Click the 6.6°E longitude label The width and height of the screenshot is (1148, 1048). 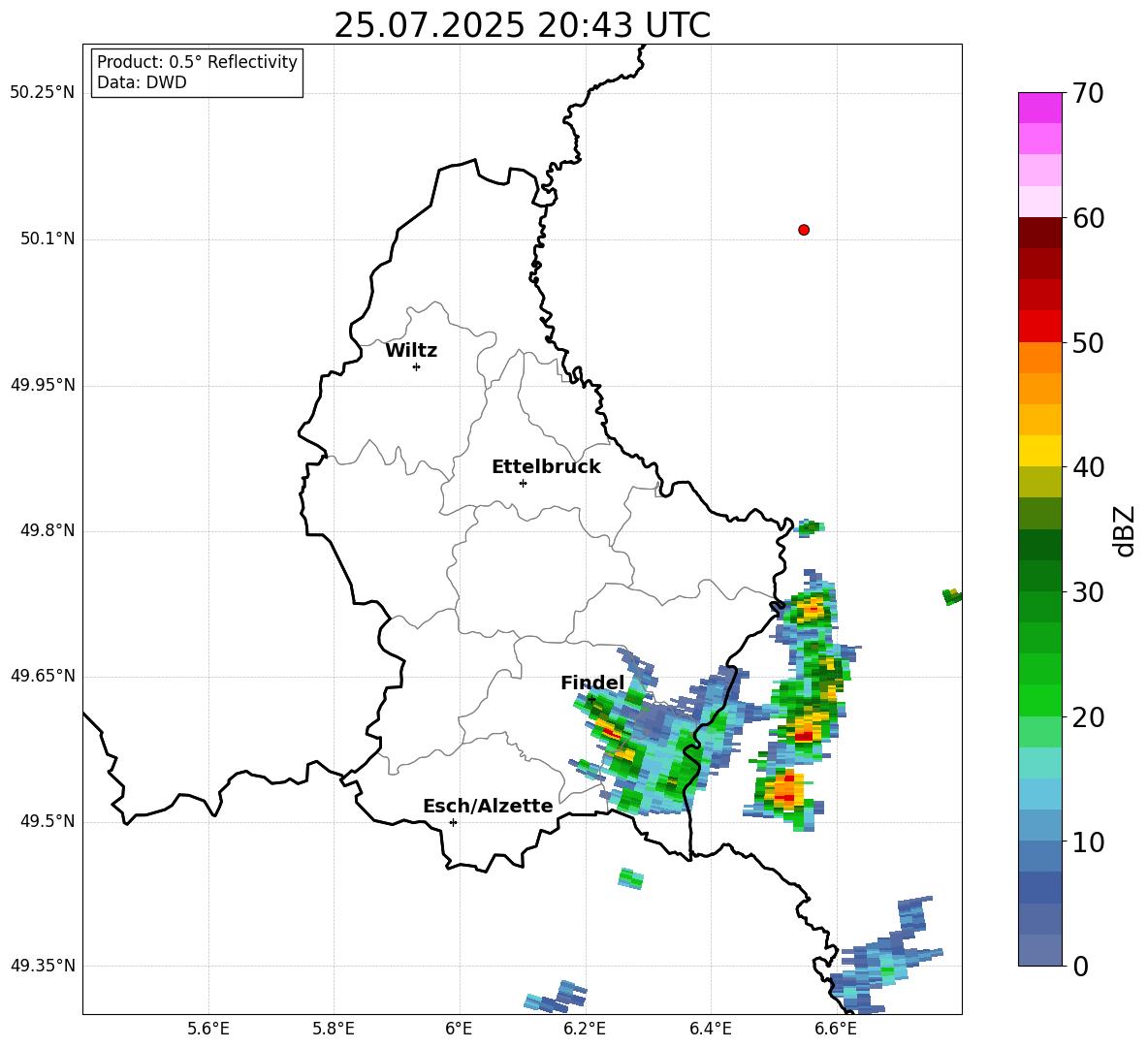tap(836, 1029)
